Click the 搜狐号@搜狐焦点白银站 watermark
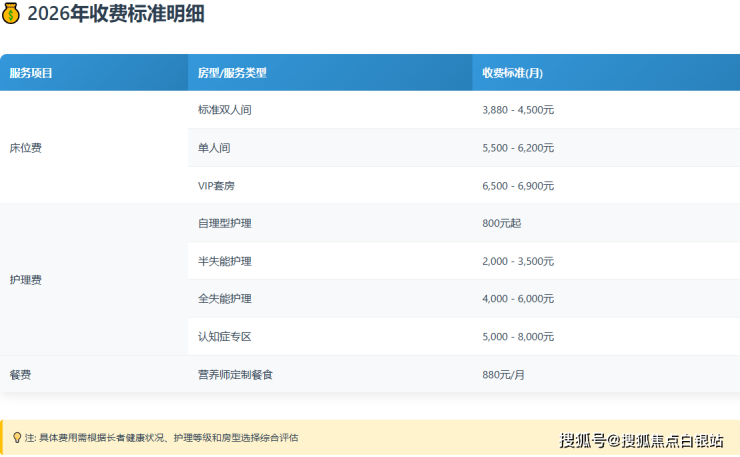The width and height of the screenshot is (740, 457). (640, 440)
